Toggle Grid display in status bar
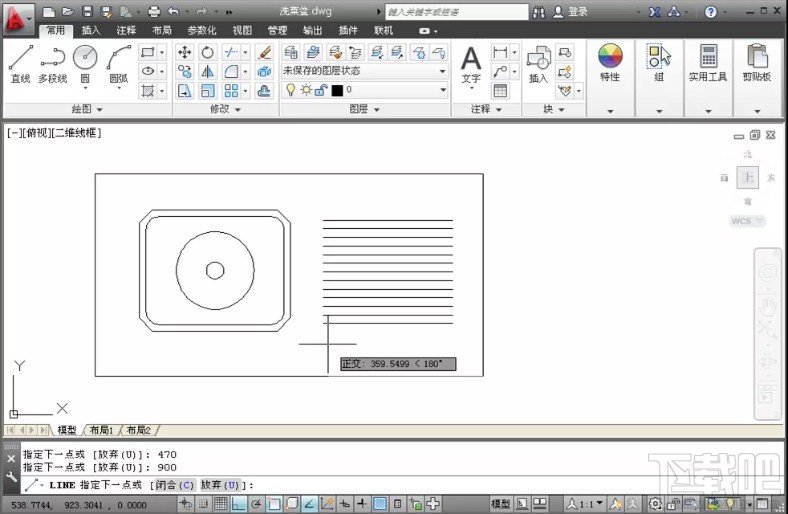 (221, 503)
